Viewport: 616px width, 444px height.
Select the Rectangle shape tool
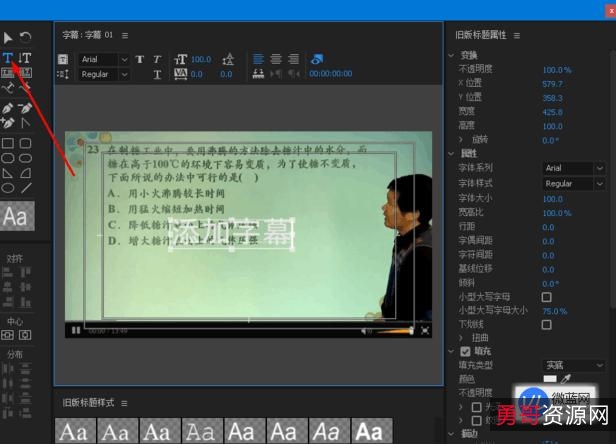click(x=8, y=142)
